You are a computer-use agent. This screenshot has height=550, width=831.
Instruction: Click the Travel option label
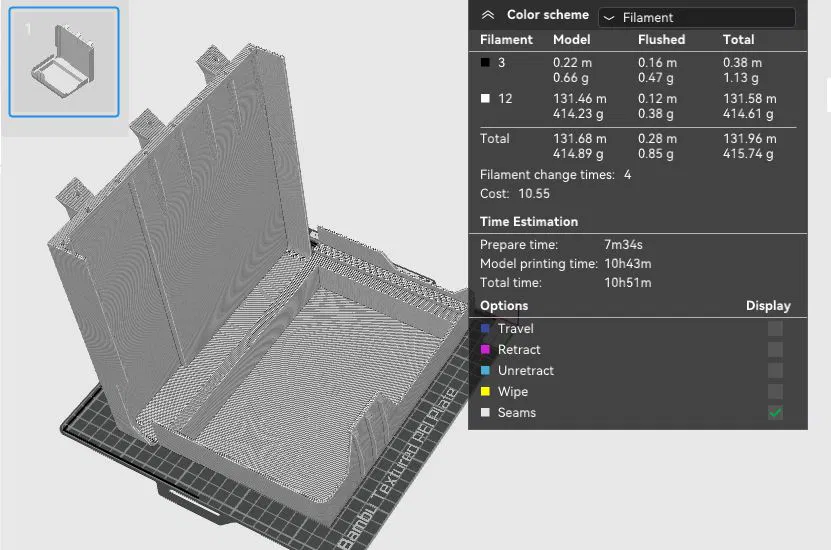click(515, 329)
